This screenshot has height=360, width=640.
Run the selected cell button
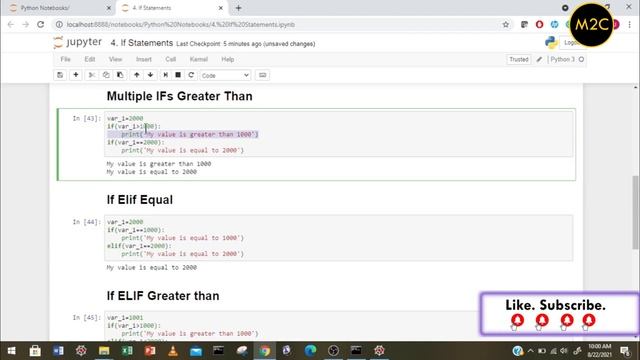click(x=165, y=75)
